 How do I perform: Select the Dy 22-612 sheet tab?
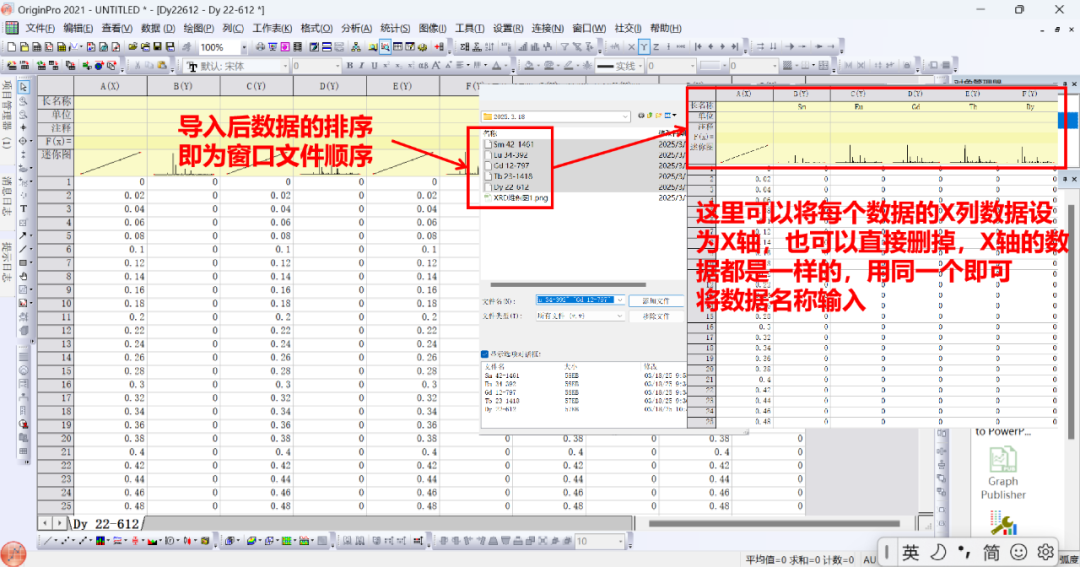[x=105, y=524]
